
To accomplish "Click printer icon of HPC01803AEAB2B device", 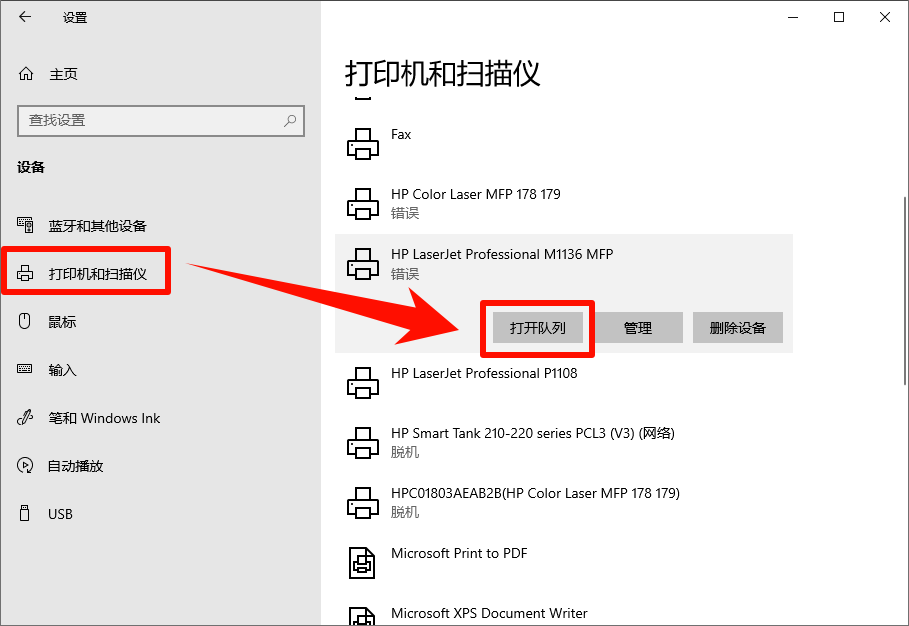I will click(x=363, y=503).
